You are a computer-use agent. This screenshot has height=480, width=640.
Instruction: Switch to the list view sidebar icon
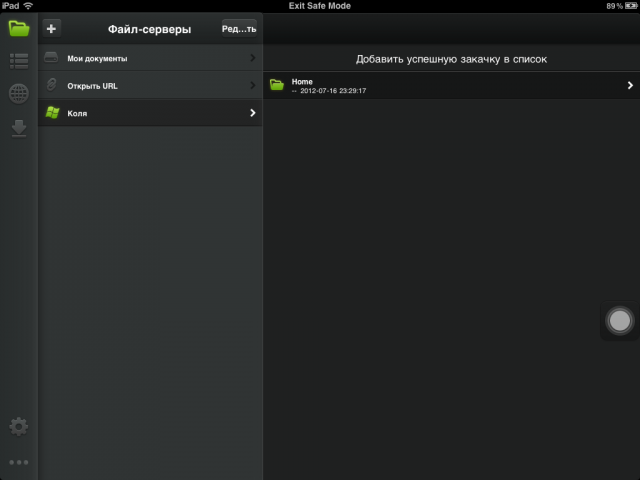pos(19,61)
